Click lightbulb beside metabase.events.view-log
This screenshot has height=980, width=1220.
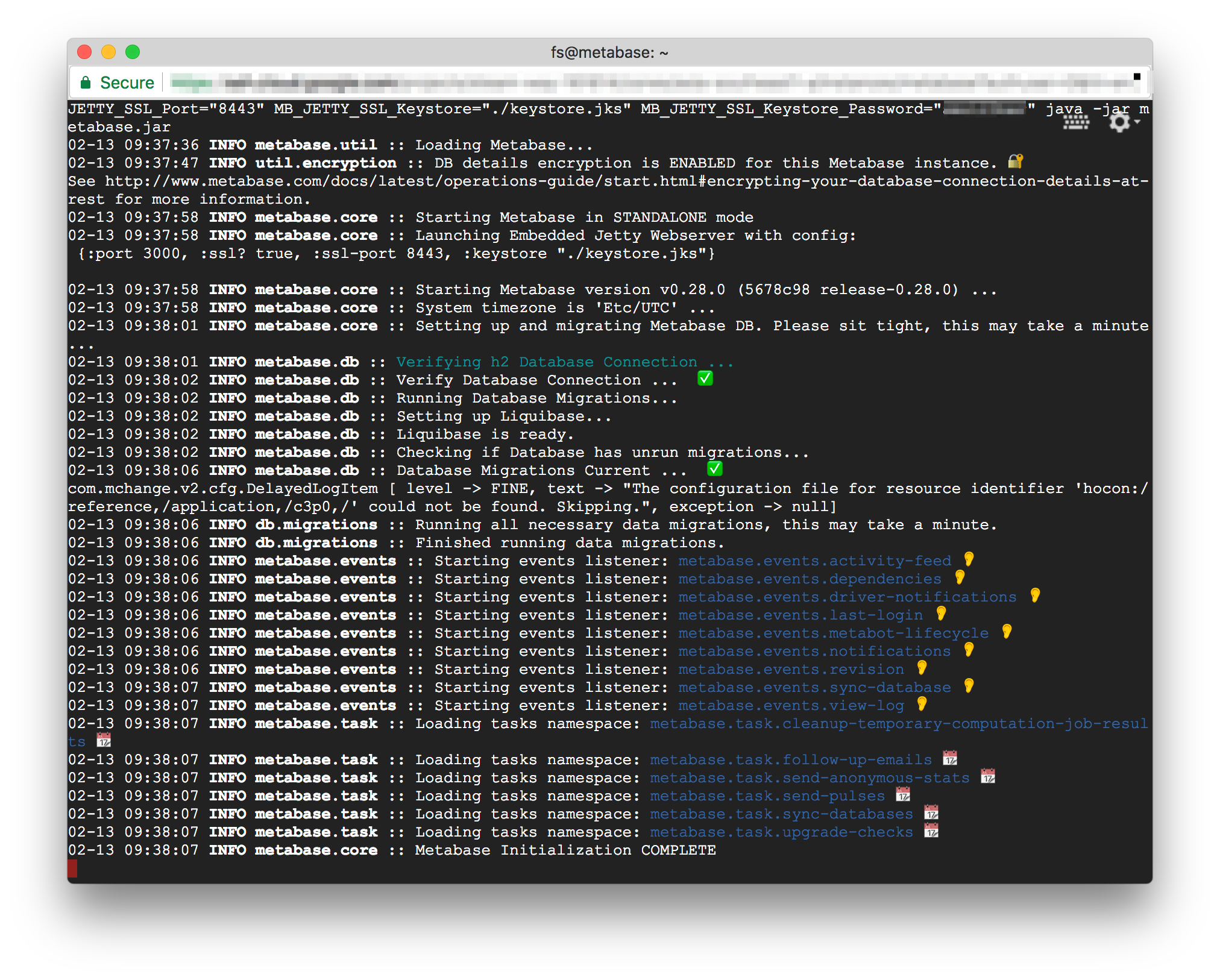coord(922,704)
